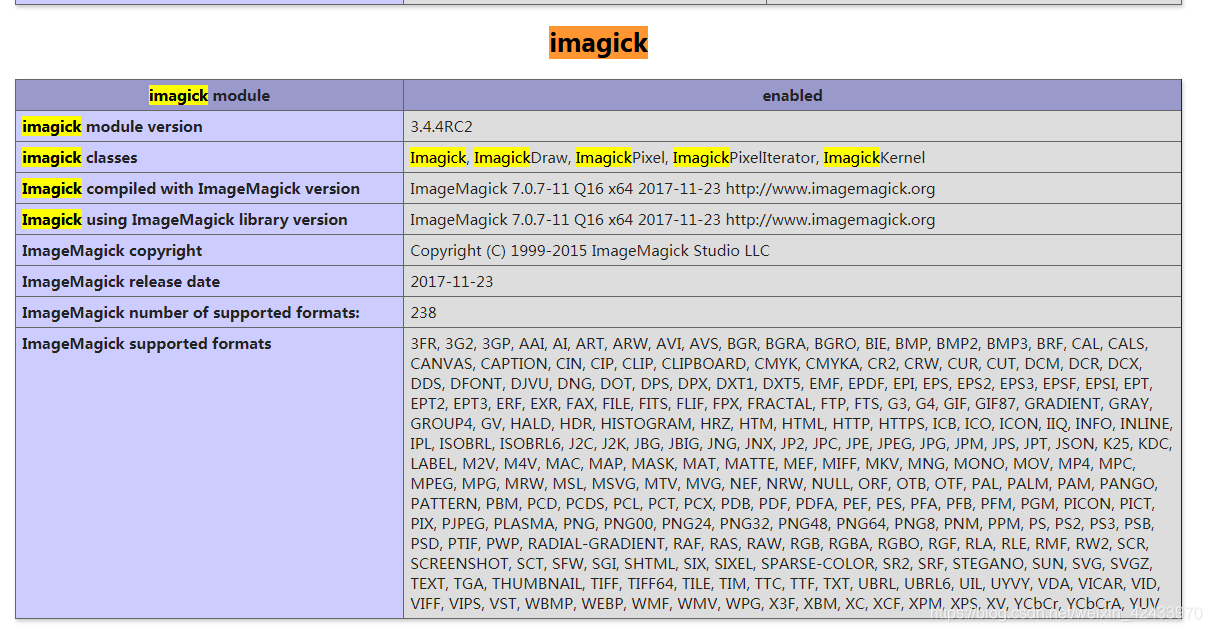The image size is (1212, 632).
Task: Click the "ImagickKernel" class name
Action: pyautogui.click(x=874, y=158)
